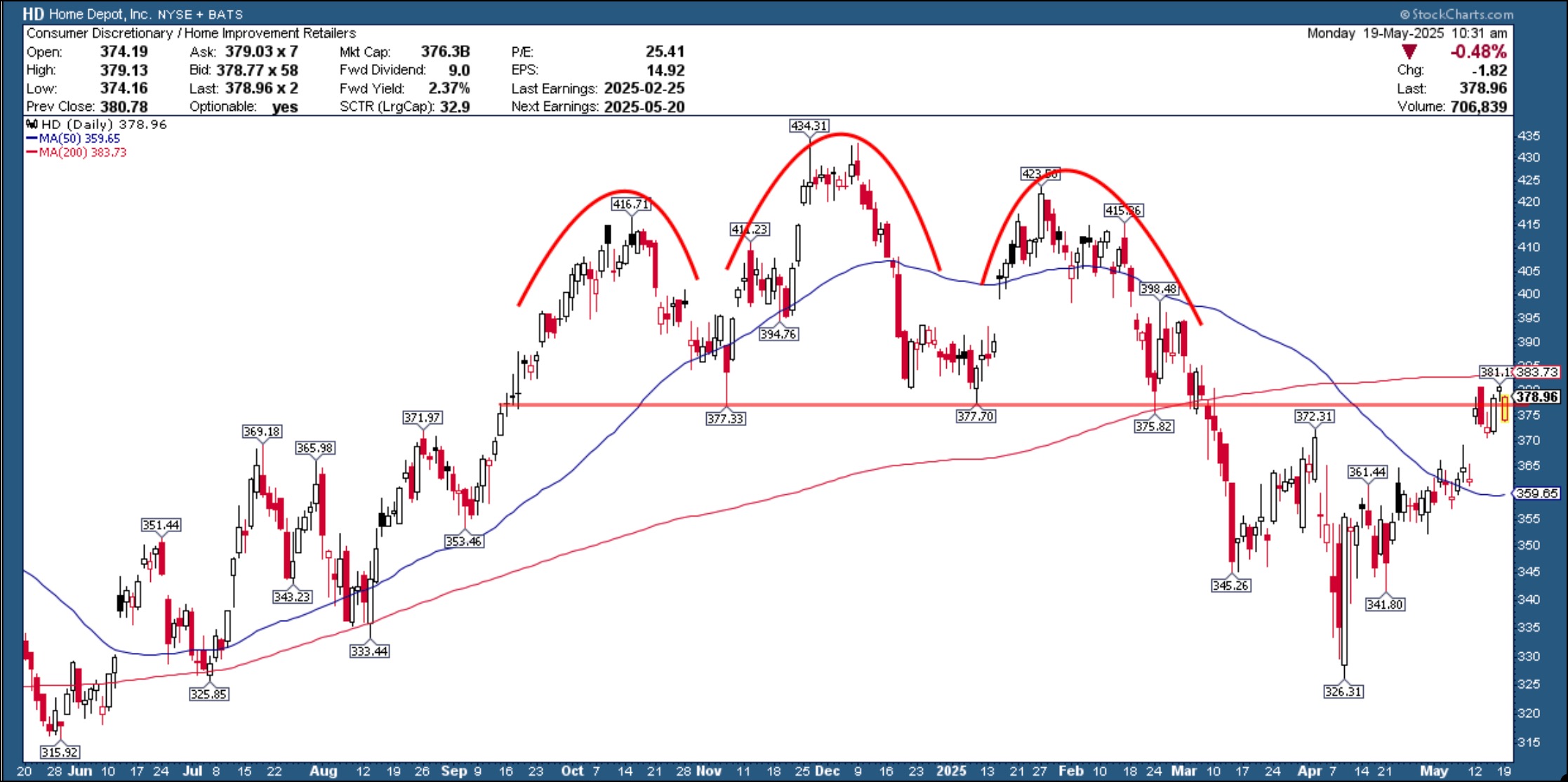Click the Fwd Yield value 2.37%

[x=449, y=88]
